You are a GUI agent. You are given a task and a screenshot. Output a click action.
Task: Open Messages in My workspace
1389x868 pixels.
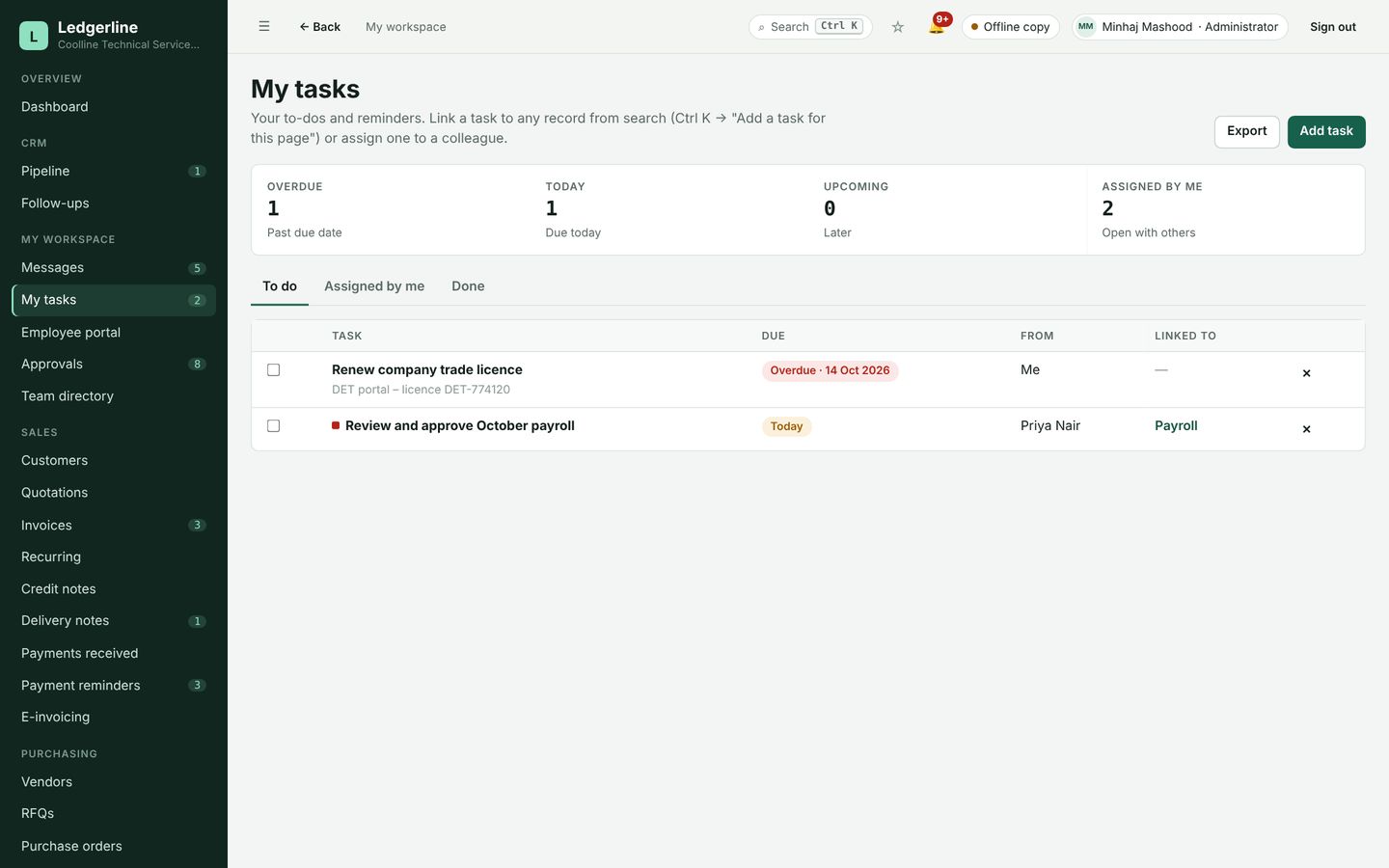114,268
